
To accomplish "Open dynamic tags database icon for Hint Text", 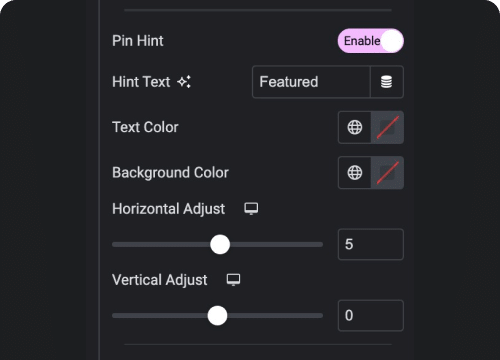I will [x=387, y=82].
